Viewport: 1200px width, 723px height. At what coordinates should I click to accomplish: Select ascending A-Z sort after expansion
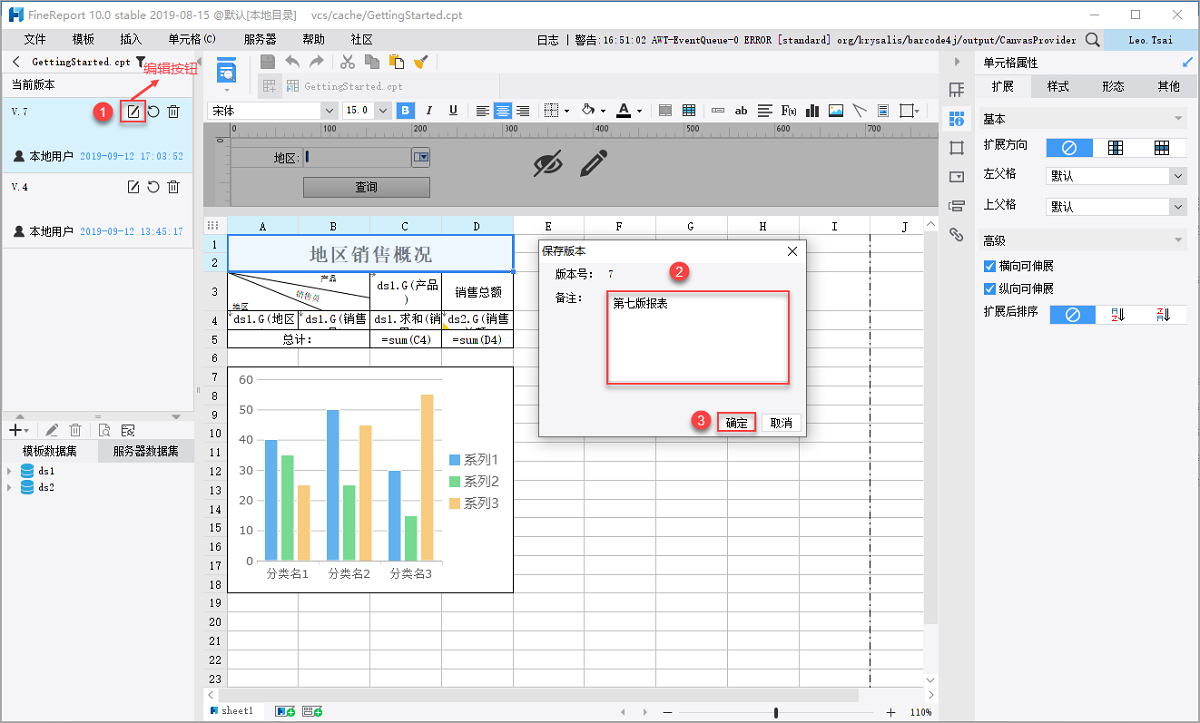pyautogui.click(x=1118, y=315)
